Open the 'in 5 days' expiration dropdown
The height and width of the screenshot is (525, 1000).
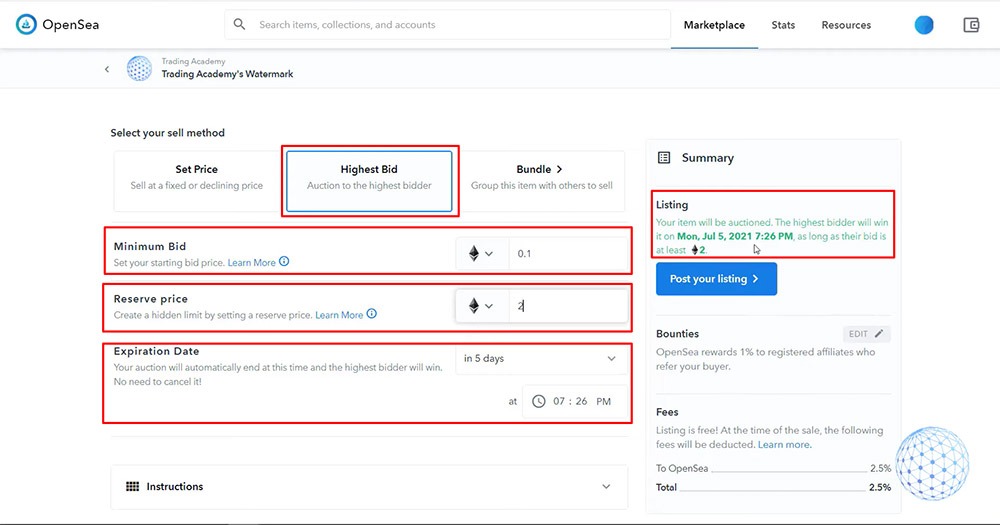pyautogui.click(x=540, y=358)
